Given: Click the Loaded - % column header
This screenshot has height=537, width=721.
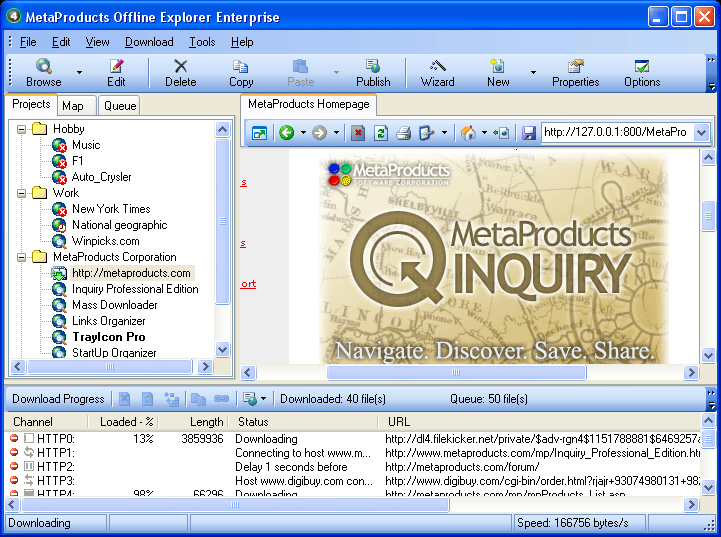Looking at the screenshot, I should click(x=123, y=422).
